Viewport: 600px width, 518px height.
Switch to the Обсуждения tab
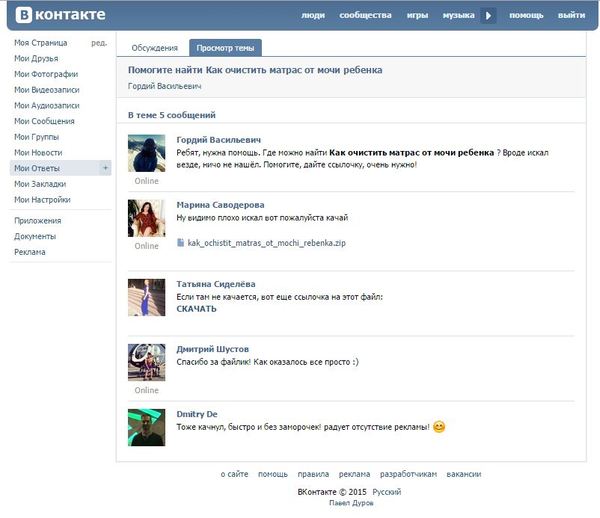[155, 48]
